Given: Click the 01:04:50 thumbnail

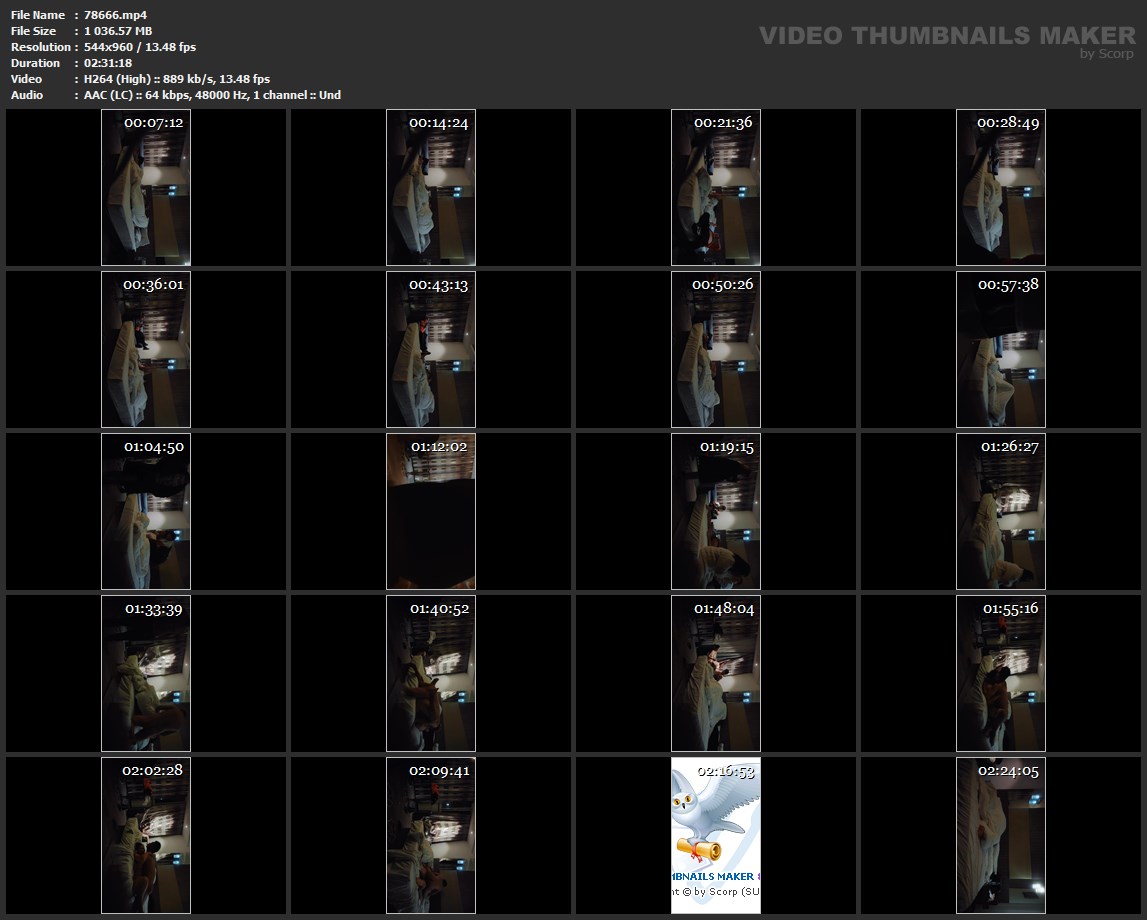Looking at the screenshot, I should coord(146,512).
